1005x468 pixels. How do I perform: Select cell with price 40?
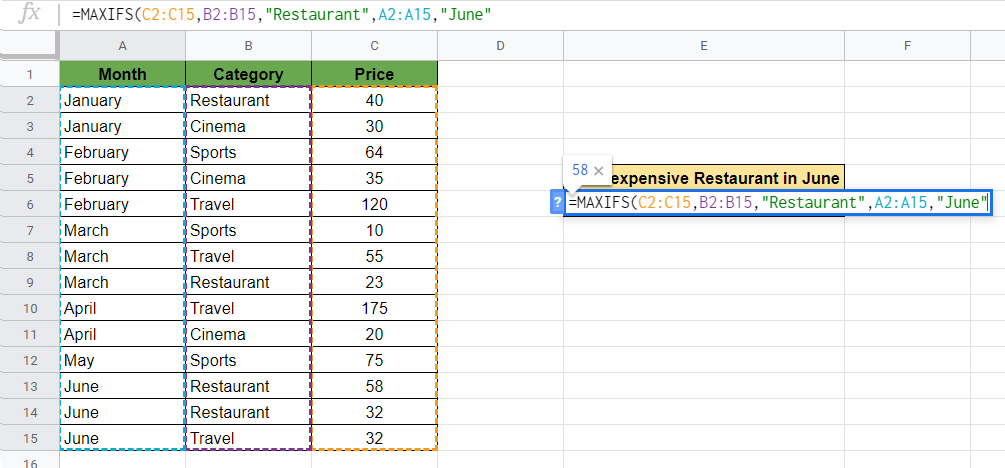coord(374,101)
